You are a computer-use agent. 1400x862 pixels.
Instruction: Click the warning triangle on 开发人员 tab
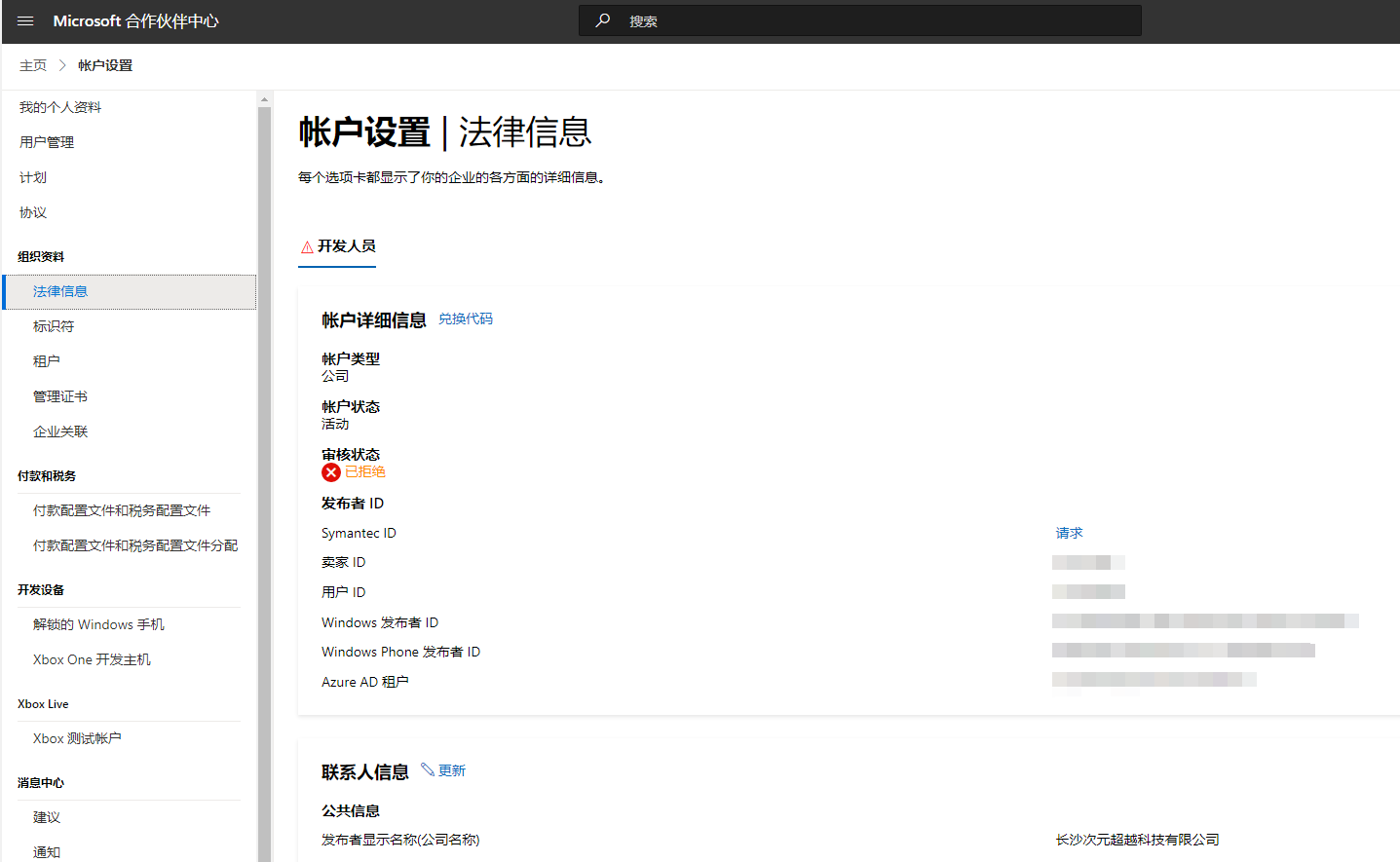[x=305, y=245]
